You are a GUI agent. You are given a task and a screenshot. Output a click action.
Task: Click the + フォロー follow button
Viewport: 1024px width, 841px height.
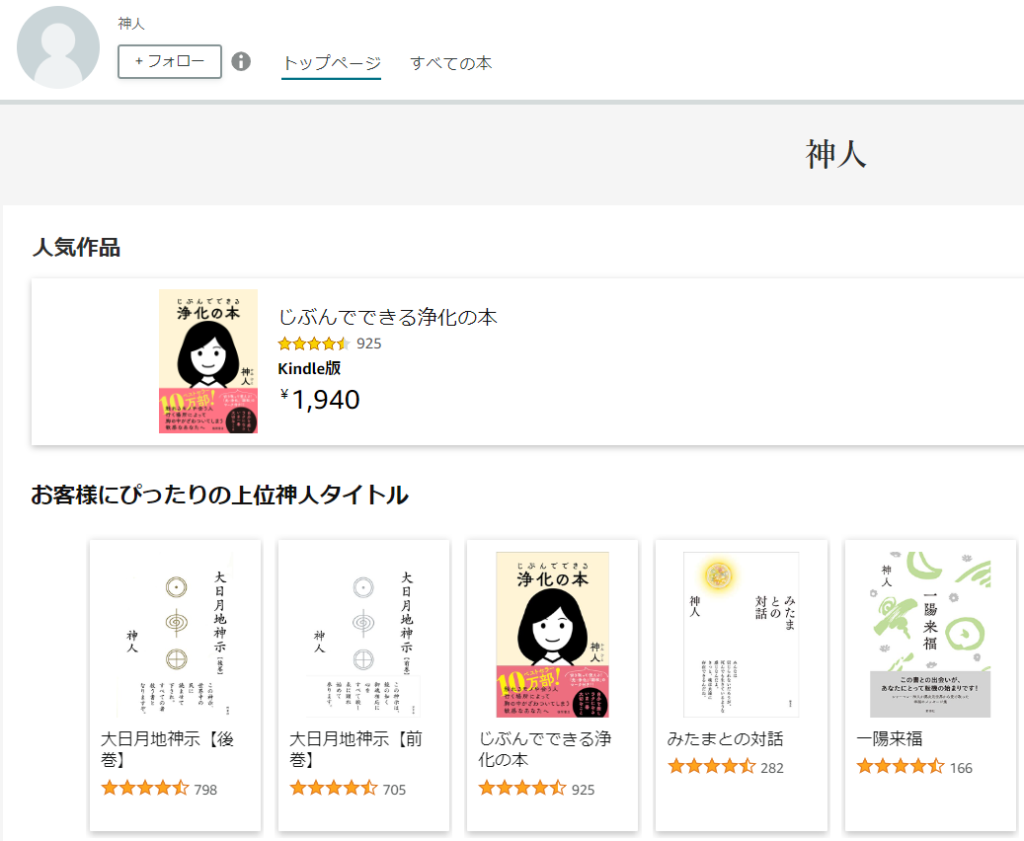[170, 62]
